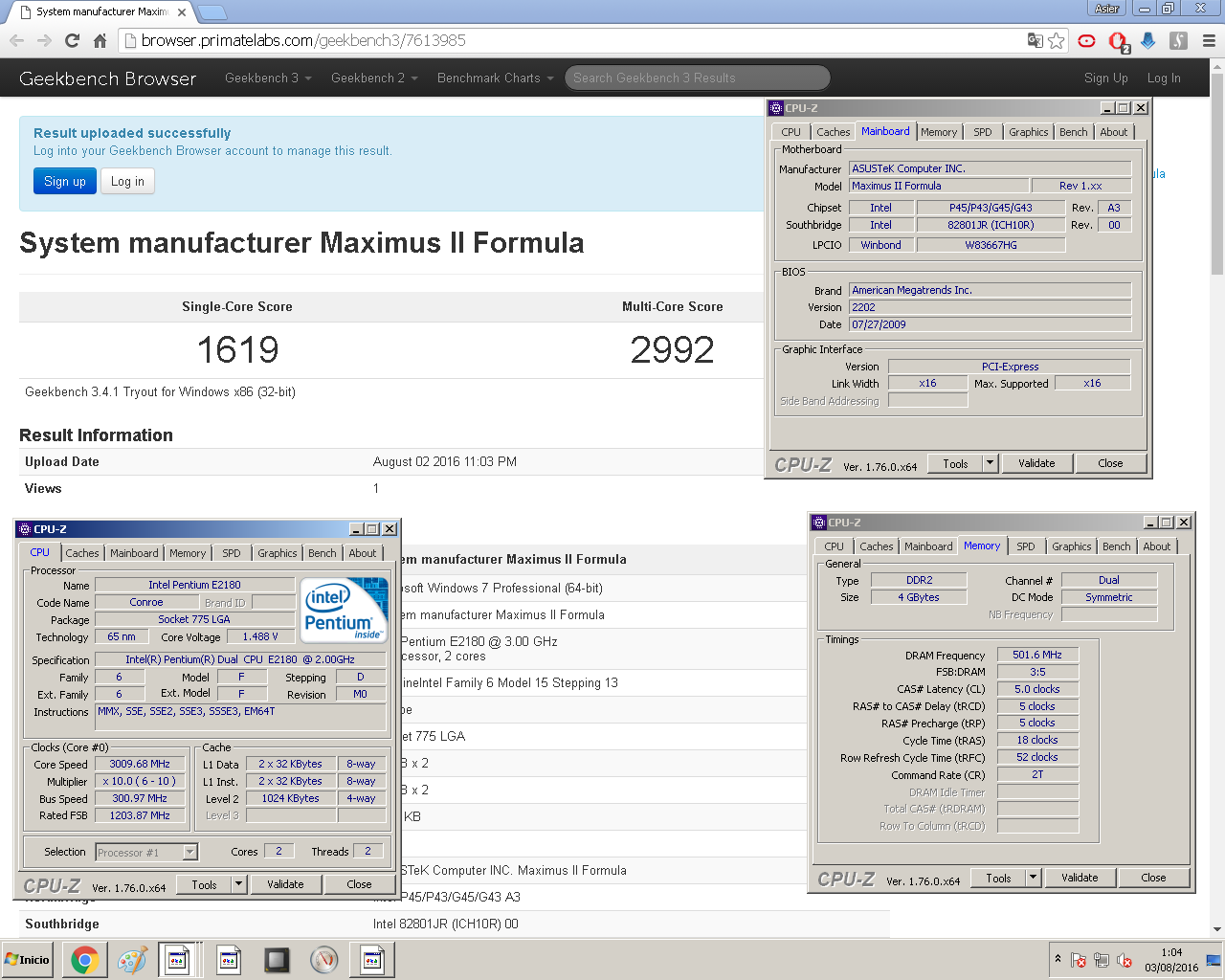The width and height of the screenshot is (1225, 980).
Task: Open the Paint palette icon in taskbar
Action: 132,959
